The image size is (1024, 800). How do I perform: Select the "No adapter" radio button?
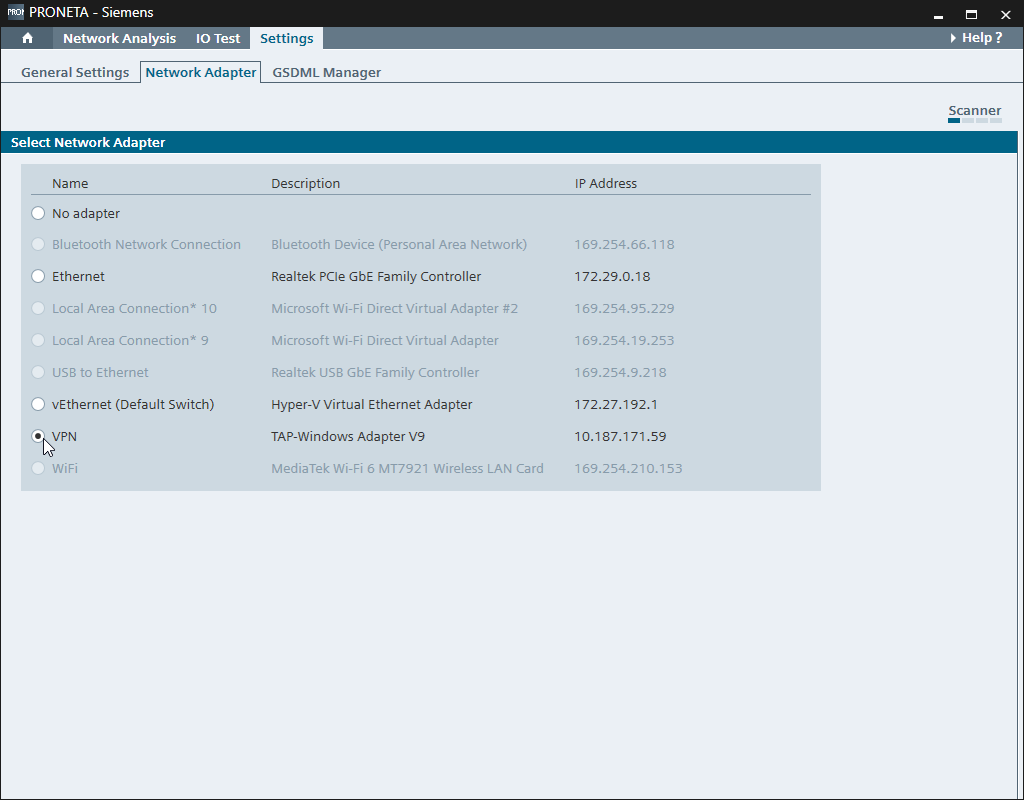click(38, 212)
